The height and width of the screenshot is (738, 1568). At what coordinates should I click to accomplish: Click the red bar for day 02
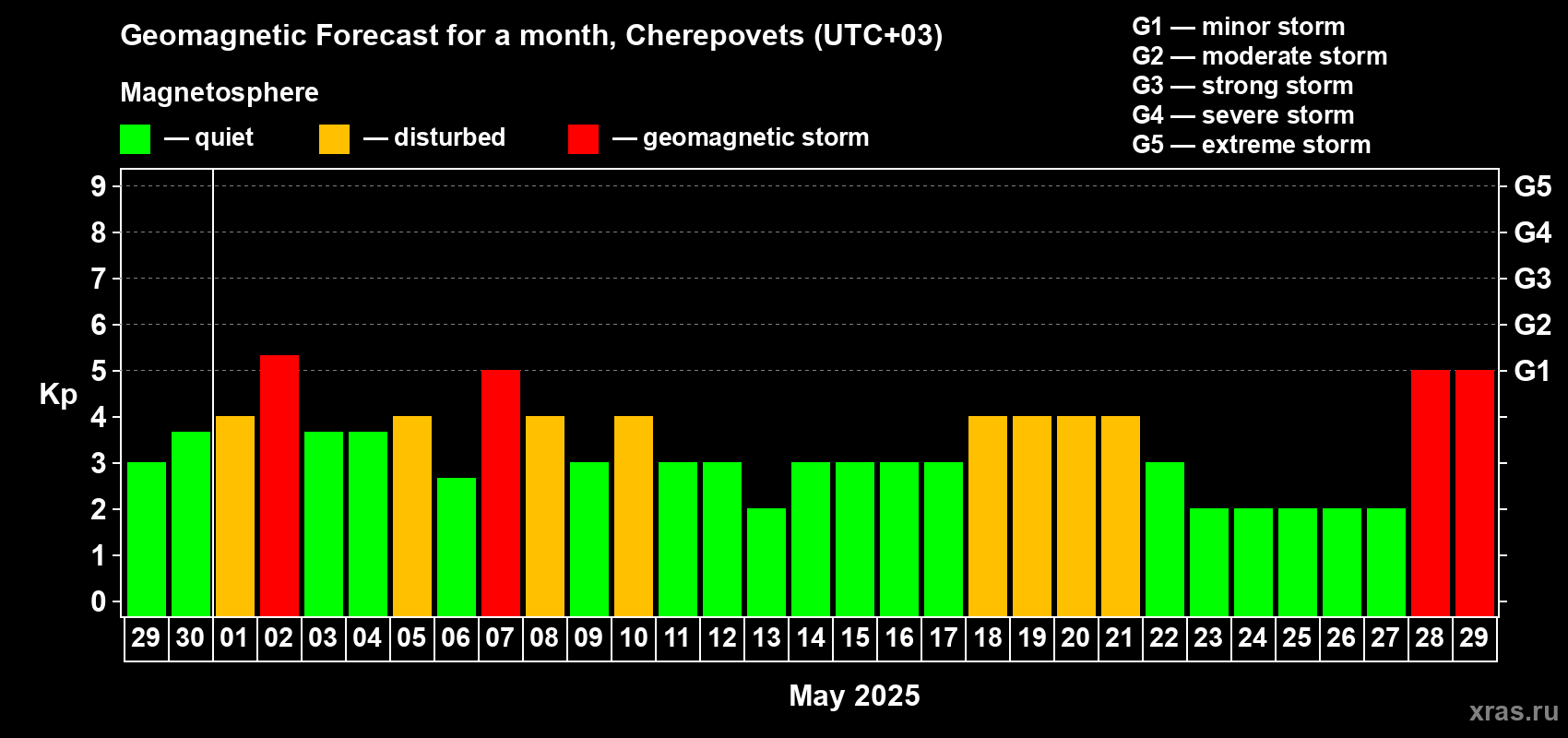[279, 485]
